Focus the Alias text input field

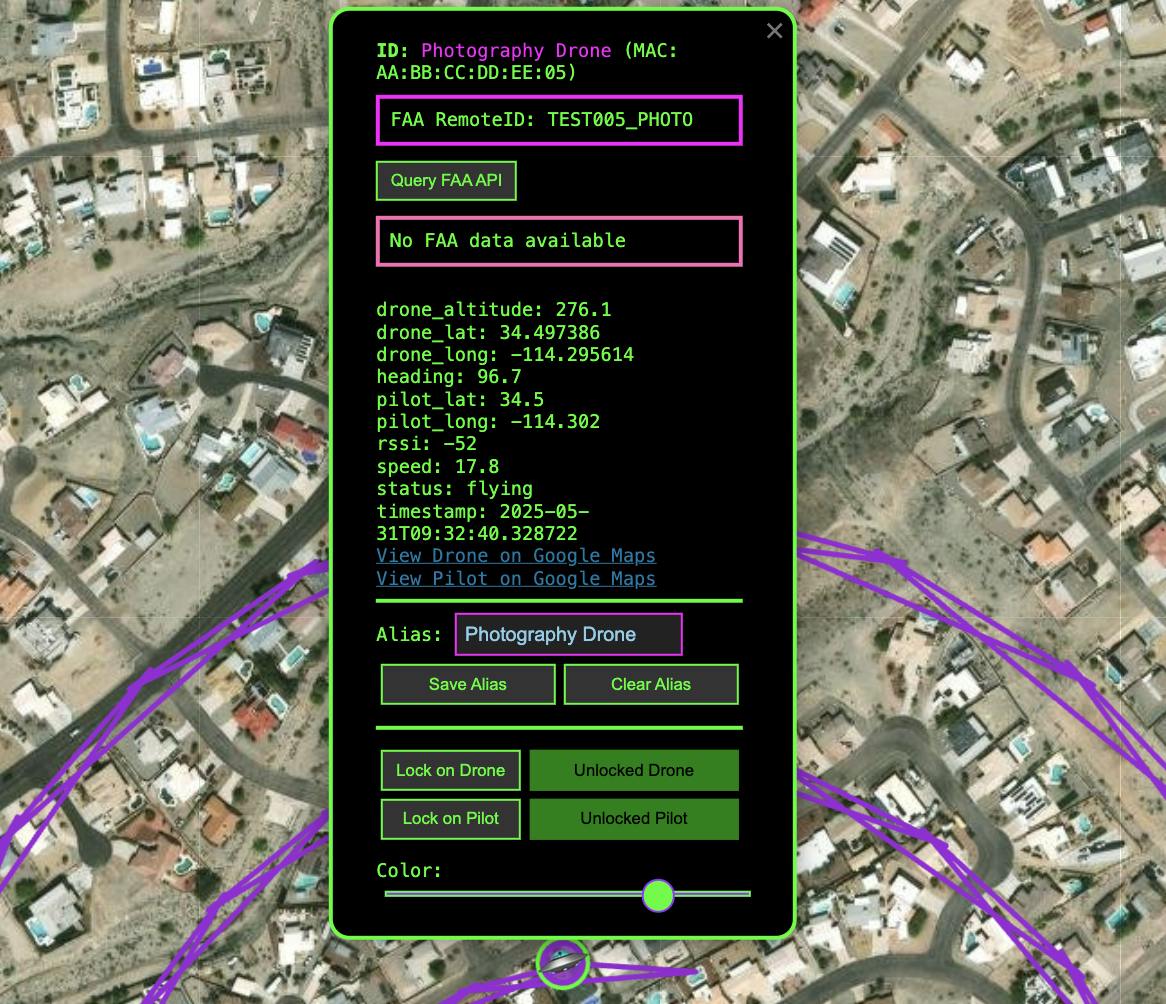[568, 635]
